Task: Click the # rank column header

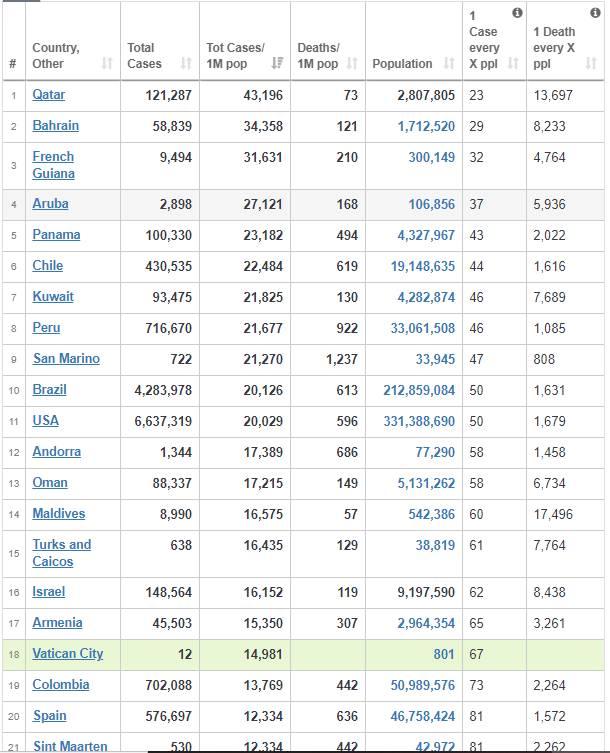Action: coord(13,64)
